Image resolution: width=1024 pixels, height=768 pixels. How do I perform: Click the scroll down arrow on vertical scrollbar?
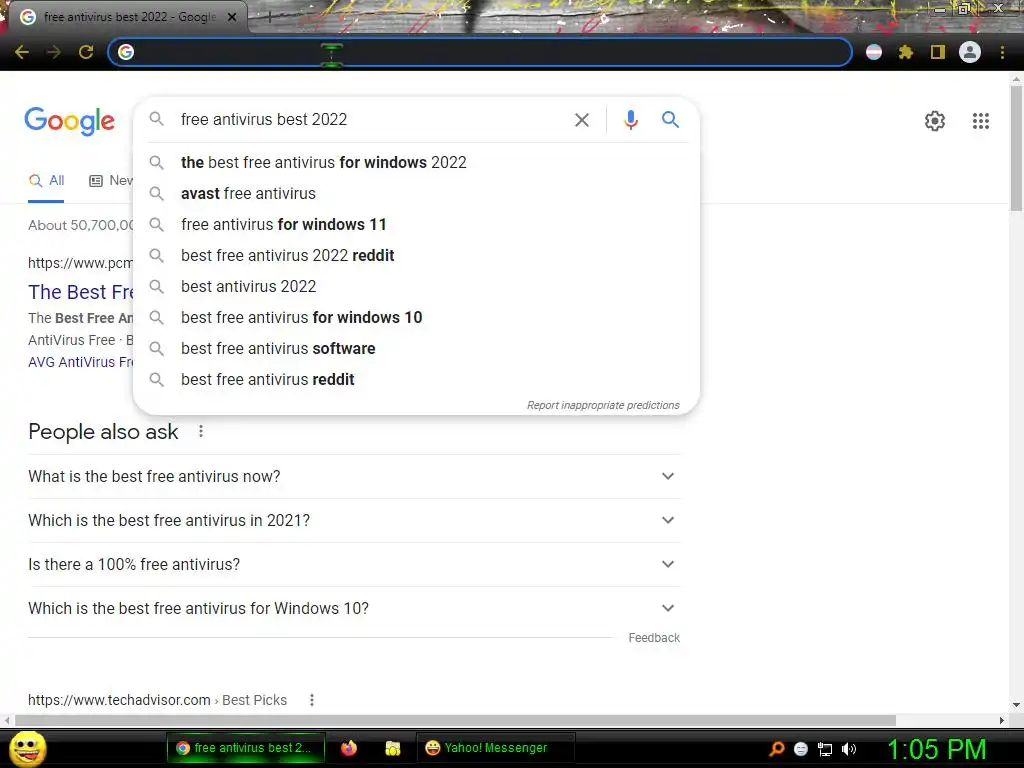click(x=1016, y=705)
